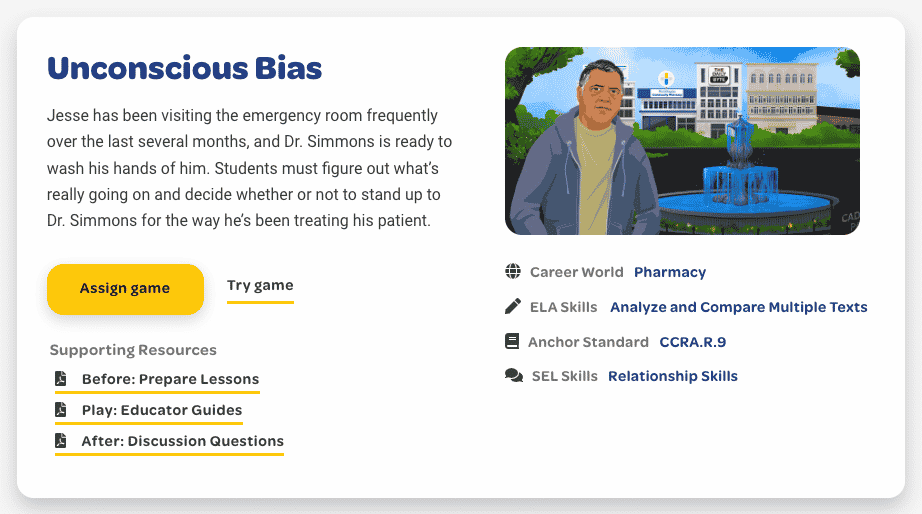Select the Pharmacy career world link
Viewport: 922px width, 514px height.
[670, 272]
